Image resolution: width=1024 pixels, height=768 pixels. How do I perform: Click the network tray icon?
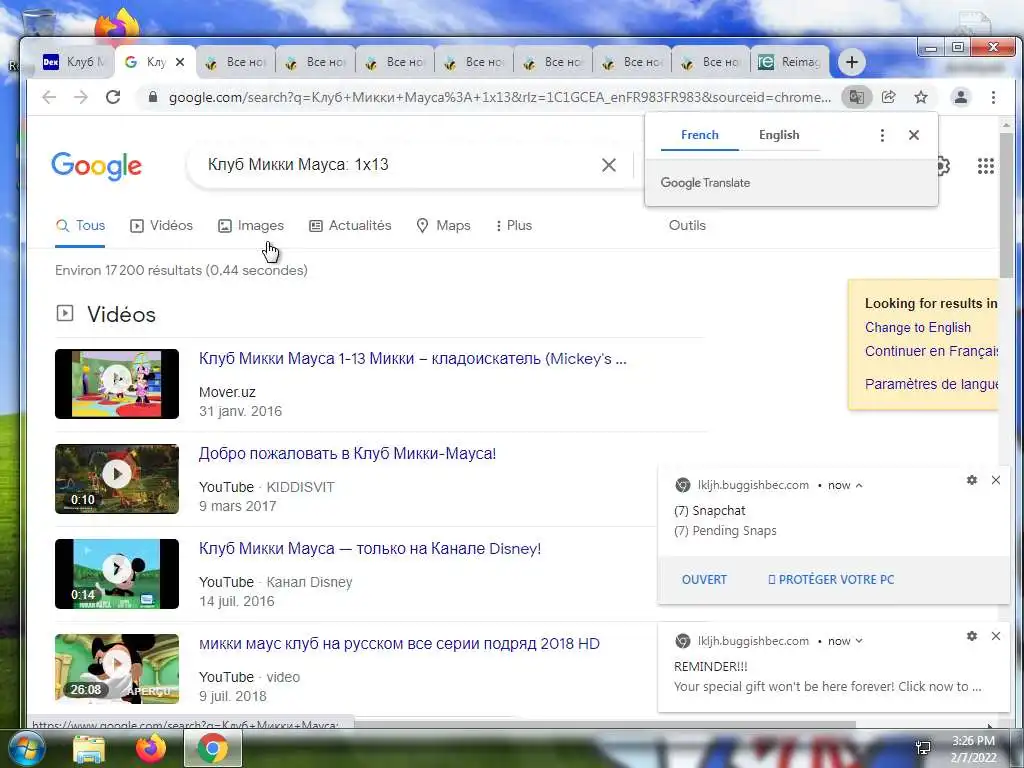point(923,748)
